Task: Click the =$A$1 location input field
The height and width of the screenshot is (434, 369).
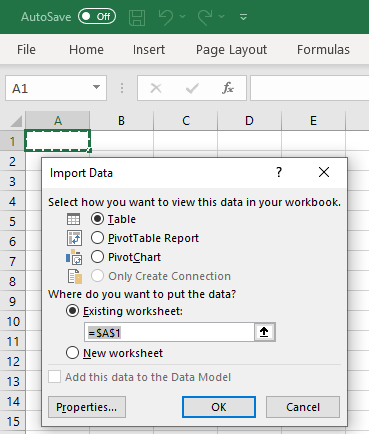Action: click(x=169, y=332)
